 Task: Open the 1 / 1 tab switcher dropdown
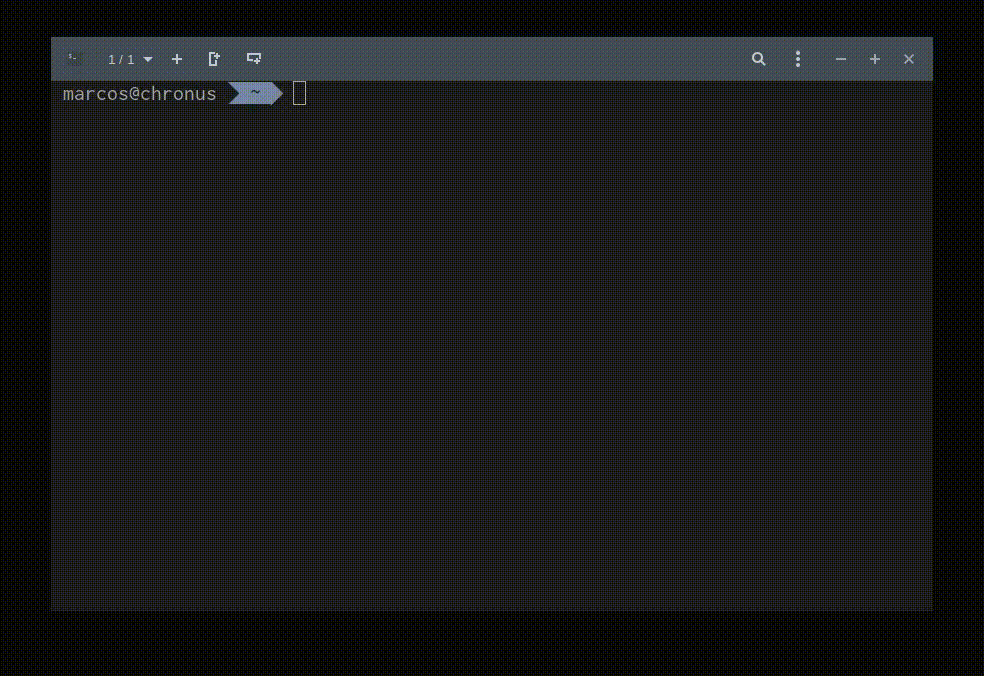click(130, 60)
